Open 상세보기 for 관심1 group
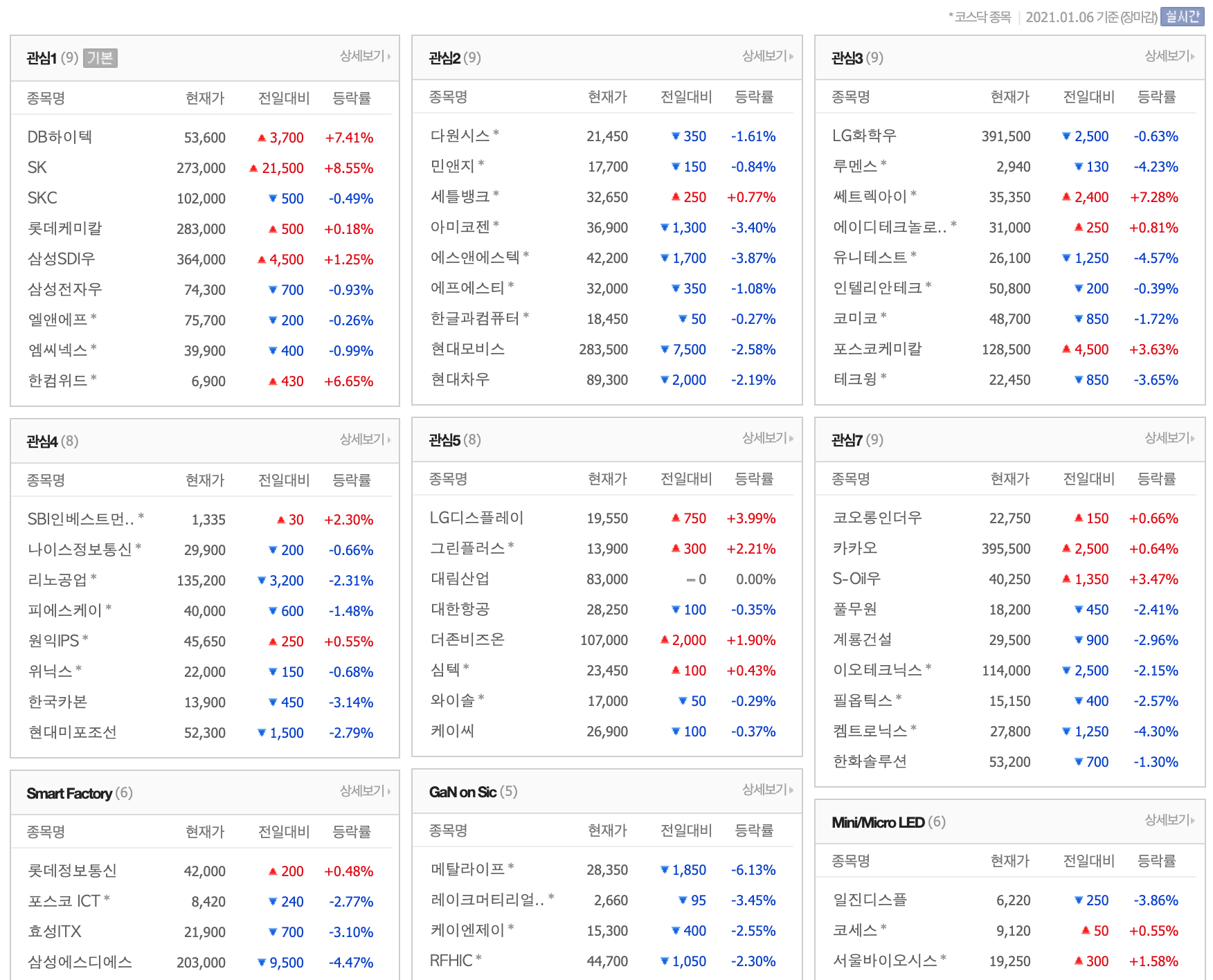The image size is (1213, 980). click(365, 56)
